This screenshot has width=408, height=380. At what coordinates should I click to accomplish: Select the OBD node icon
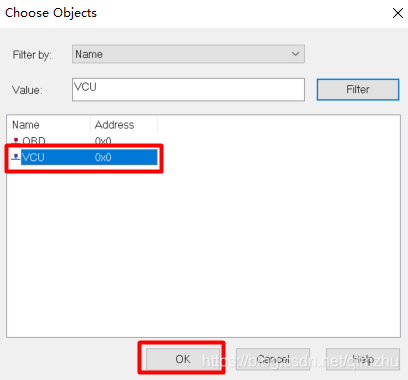(x=16, y=141)
